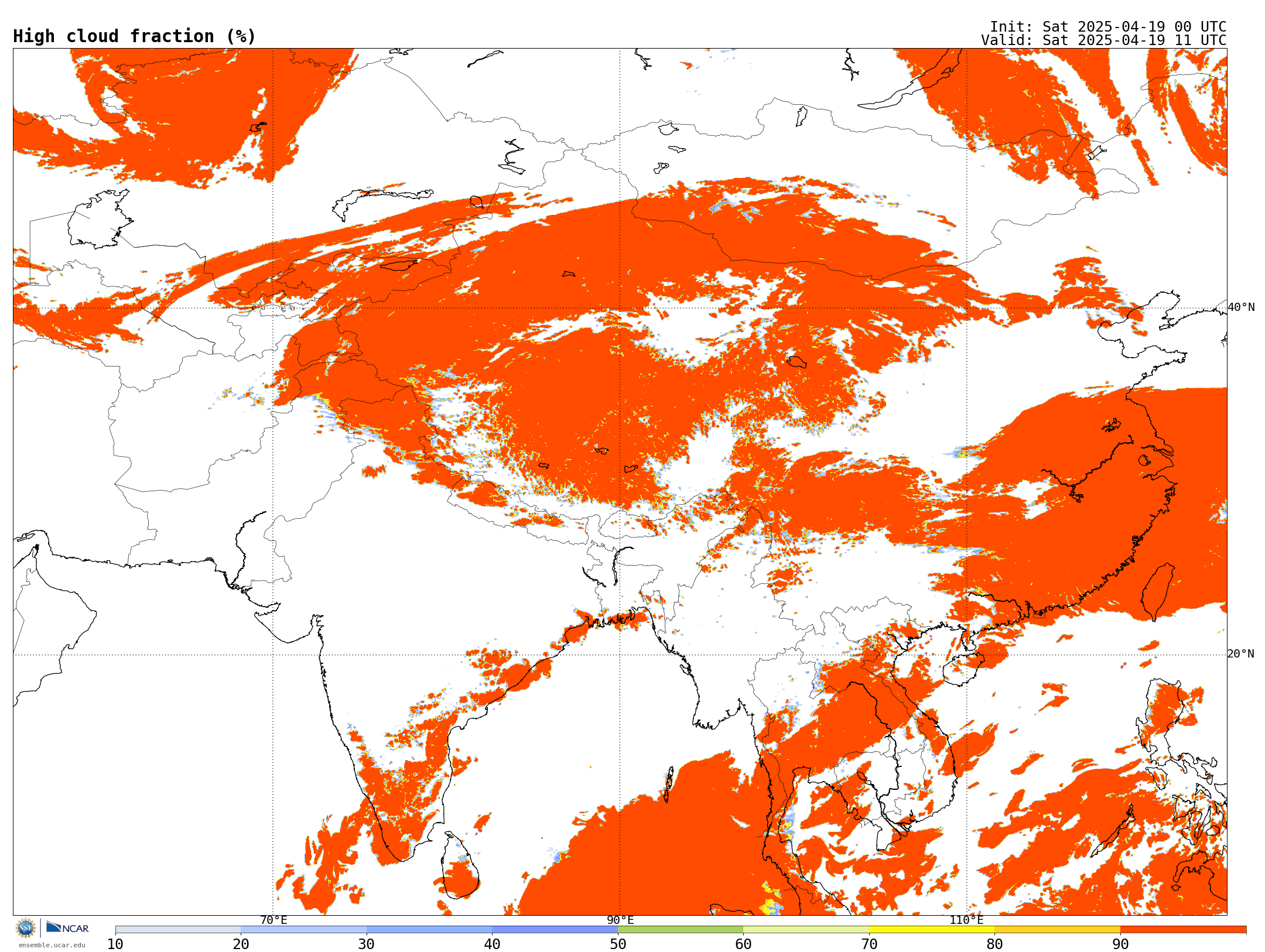This screenshot has height=952, width=1265.
Task: Pick the 10-20 light gray colorbar segment
Action: click(x=178, y=930)
